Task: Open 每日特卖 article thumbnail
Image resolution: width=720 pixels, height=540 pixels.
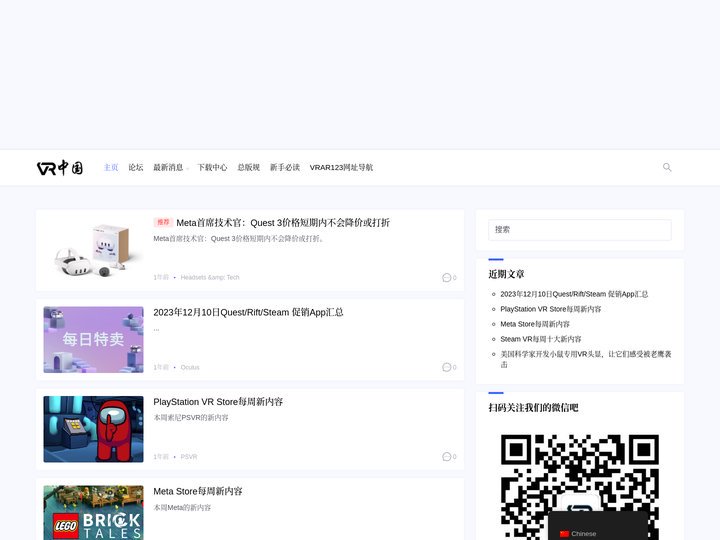Action: click(93, 340)
